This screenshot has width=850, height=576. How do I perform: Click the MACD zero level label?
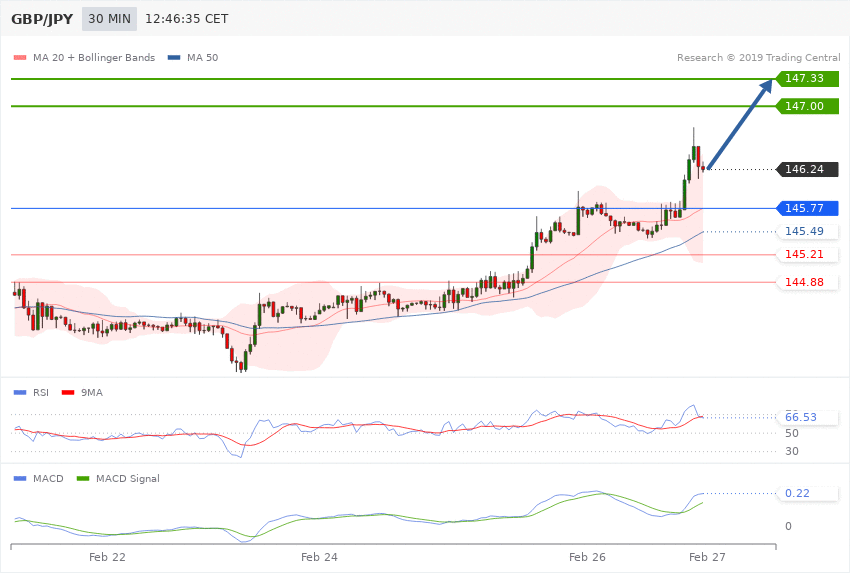(x=788, y=526)
